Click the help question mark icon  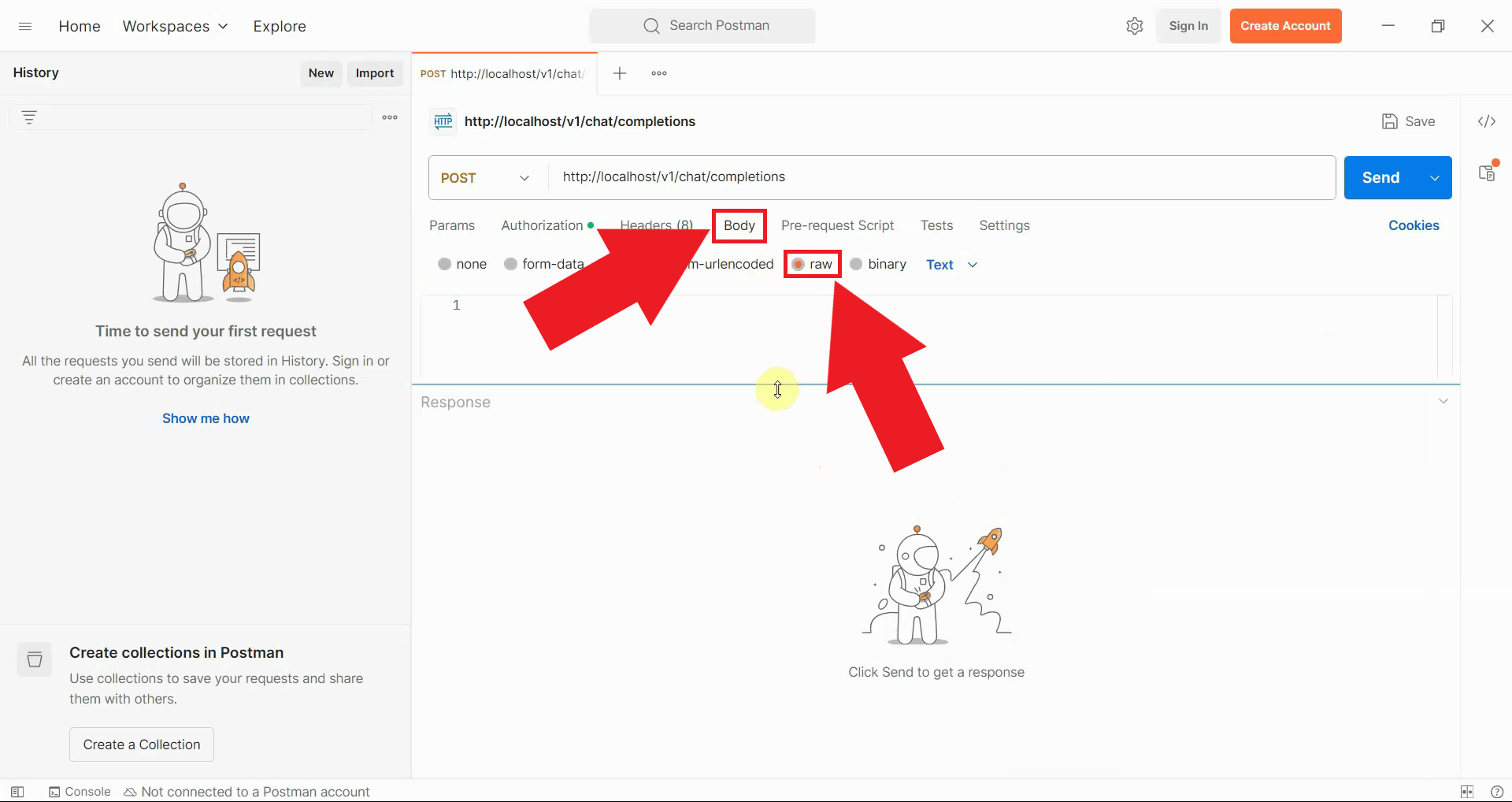point(1496,792)
